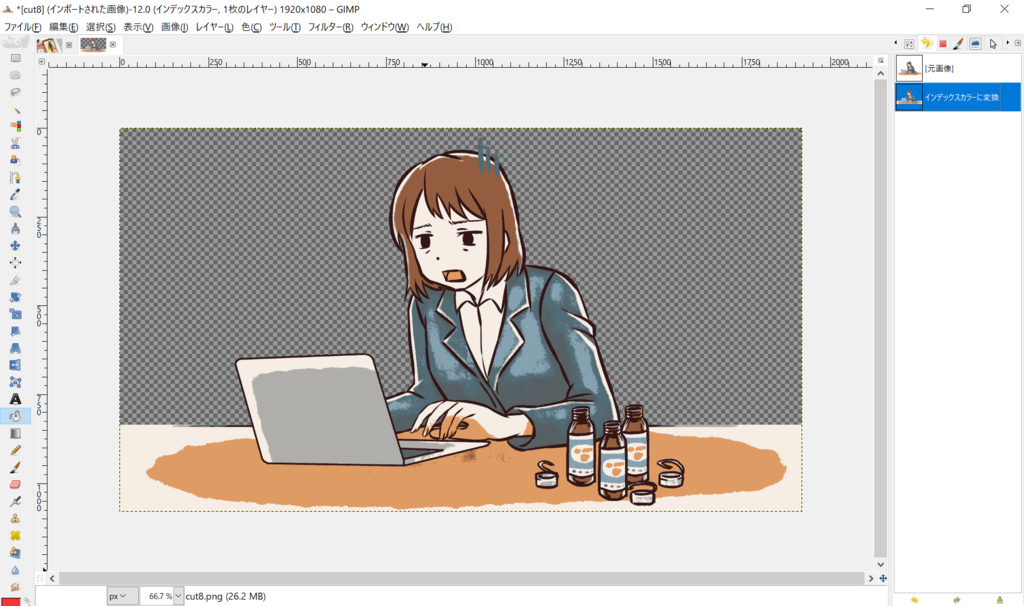Choose the Fuzzy Select magic wand tool
This screenshot has height=606, width=1024.
coord(15,109)
